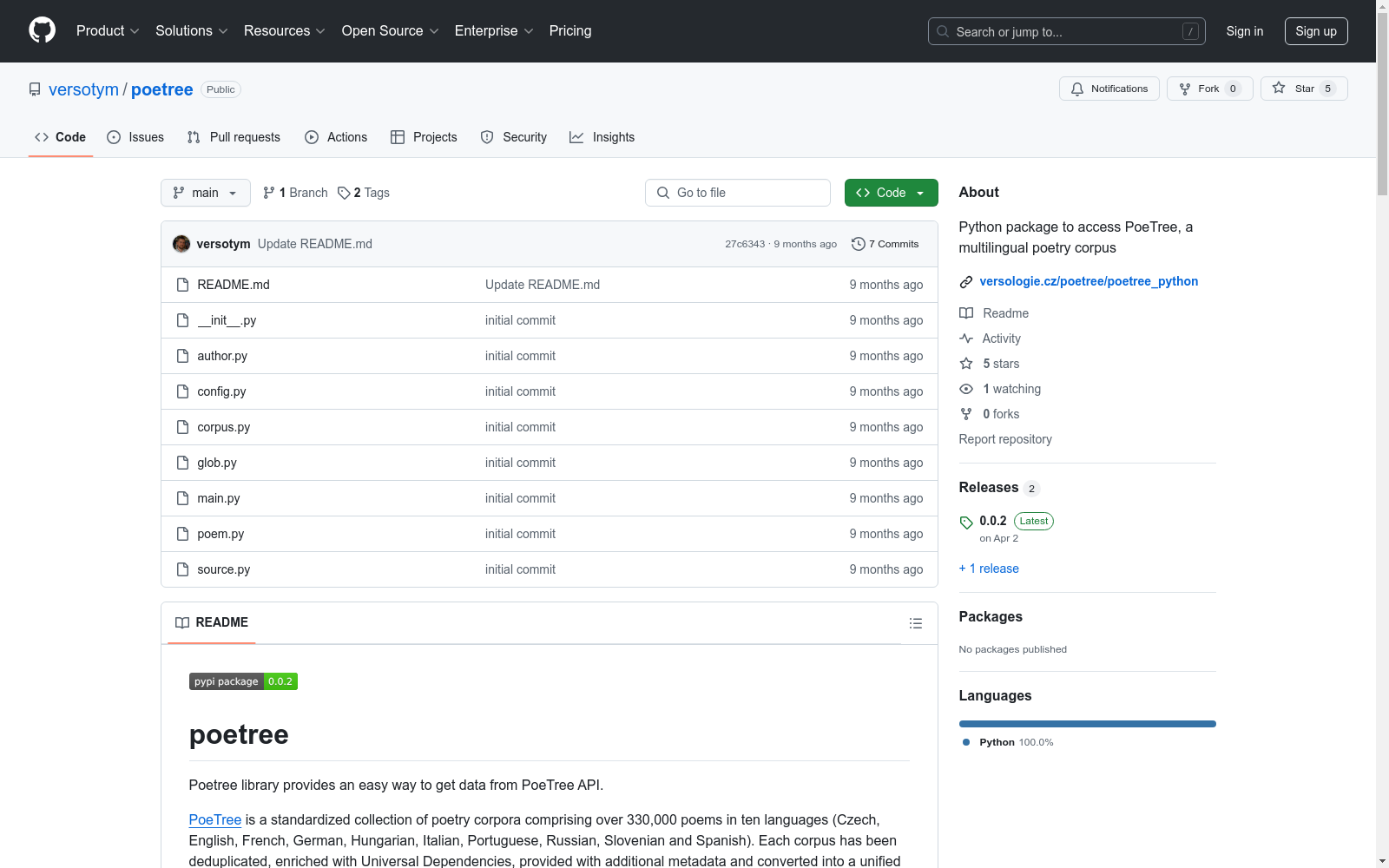1389x868 pixels.
Task: Click the bell icon in Notifications button
Action: coord(1077,89)
